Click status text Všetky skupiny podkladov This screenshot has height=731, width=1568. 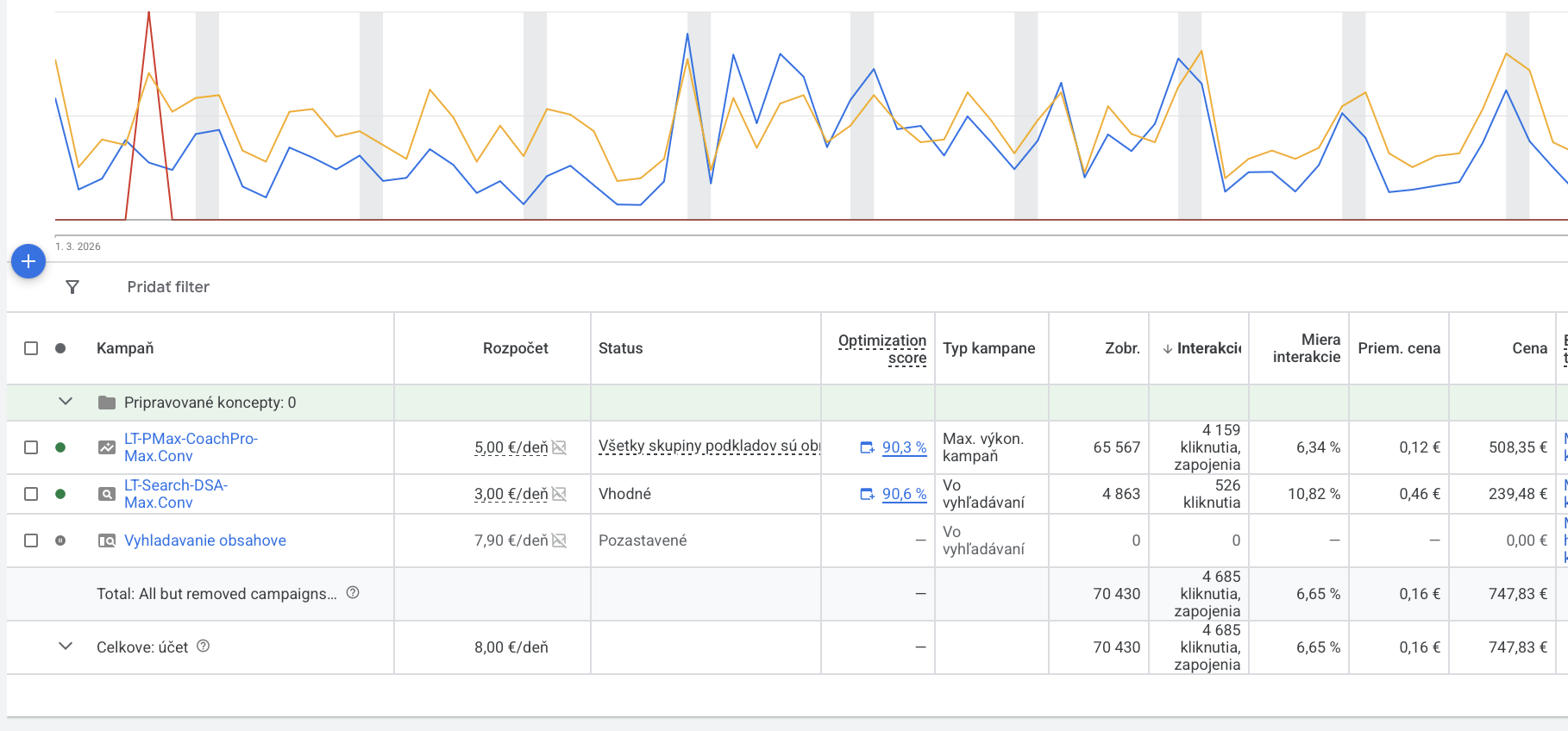[709, 446]
